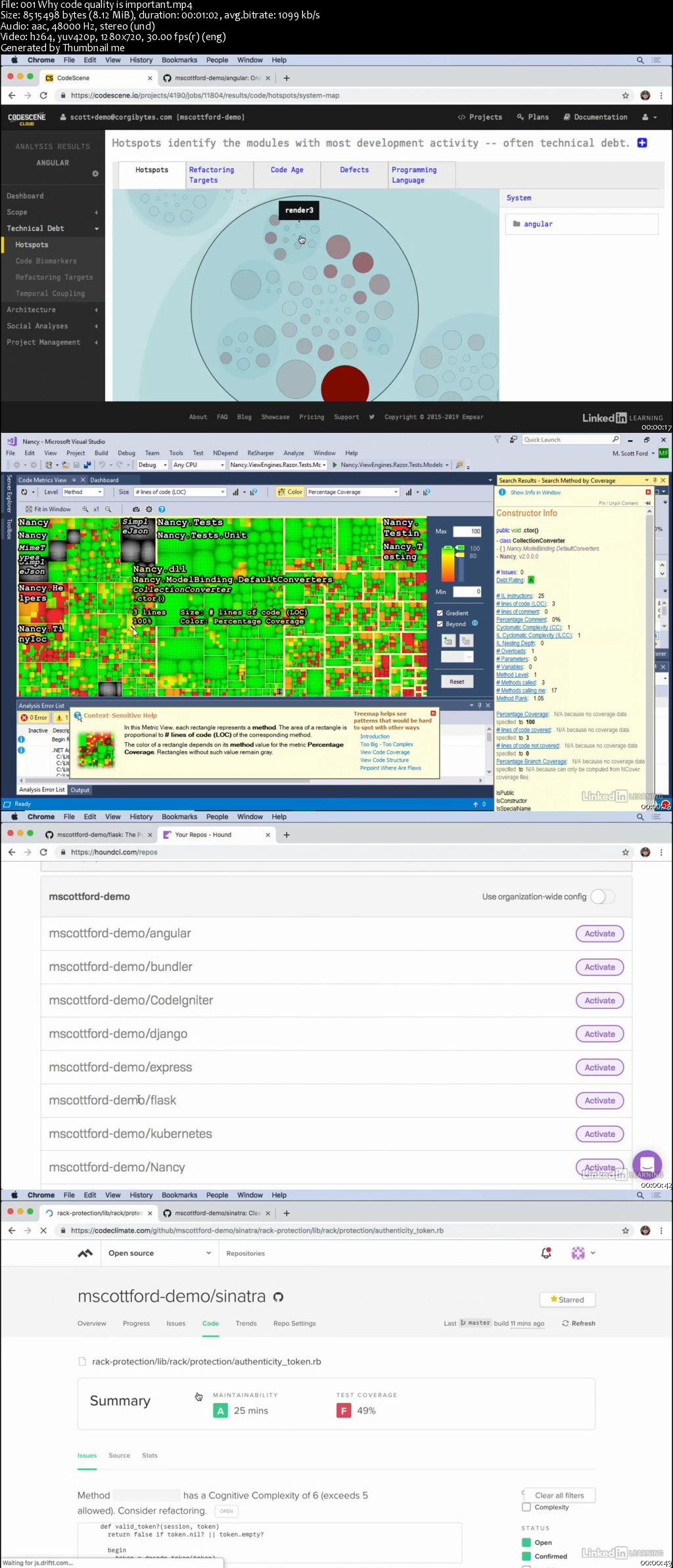Viewport: 673px width, 1568px height.
Task: Toggle Use organization-wide config switch
Action: [x=603, y=897]
